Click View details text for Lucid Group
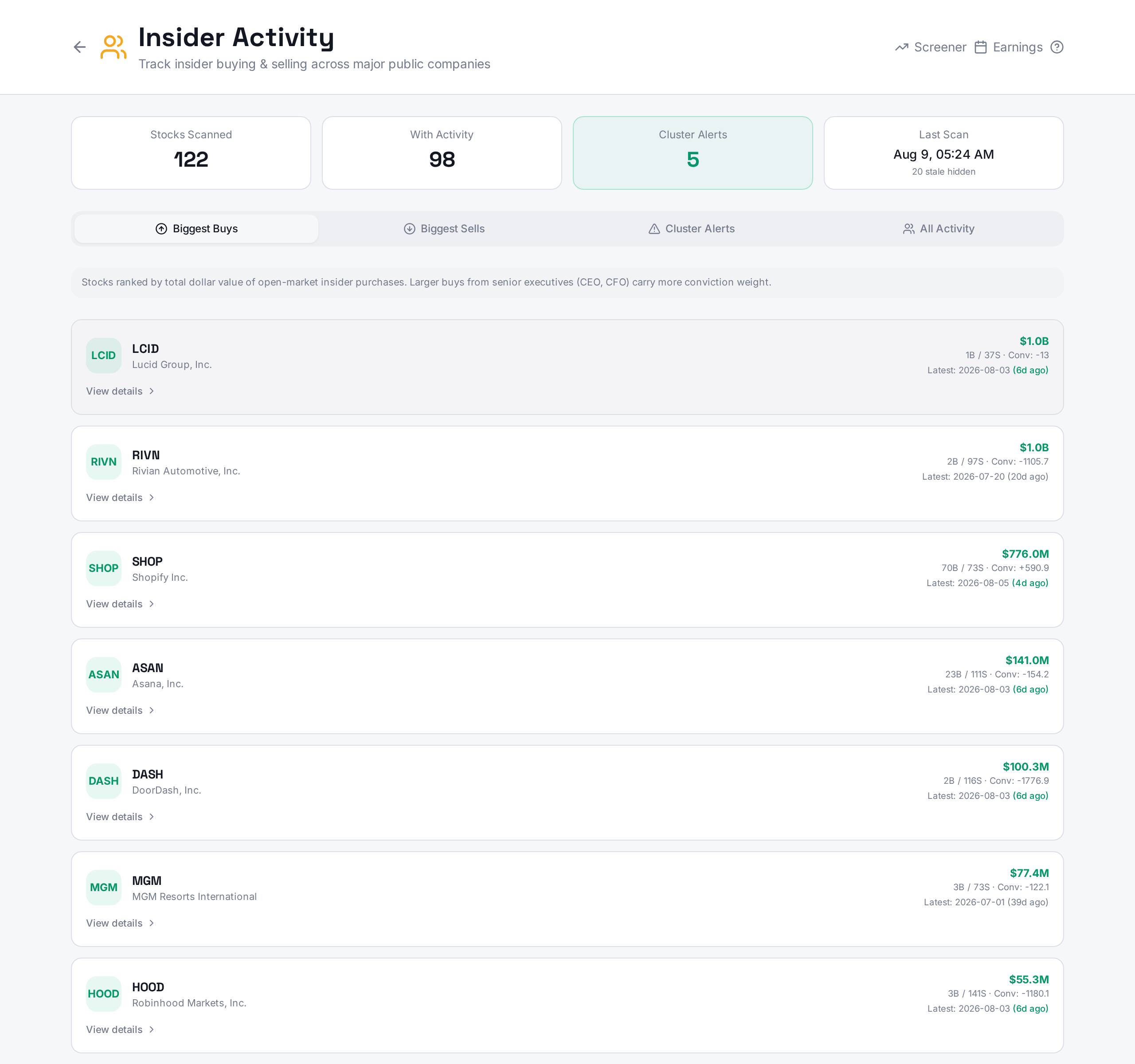 pyautogui.click(x=114, y=391)
